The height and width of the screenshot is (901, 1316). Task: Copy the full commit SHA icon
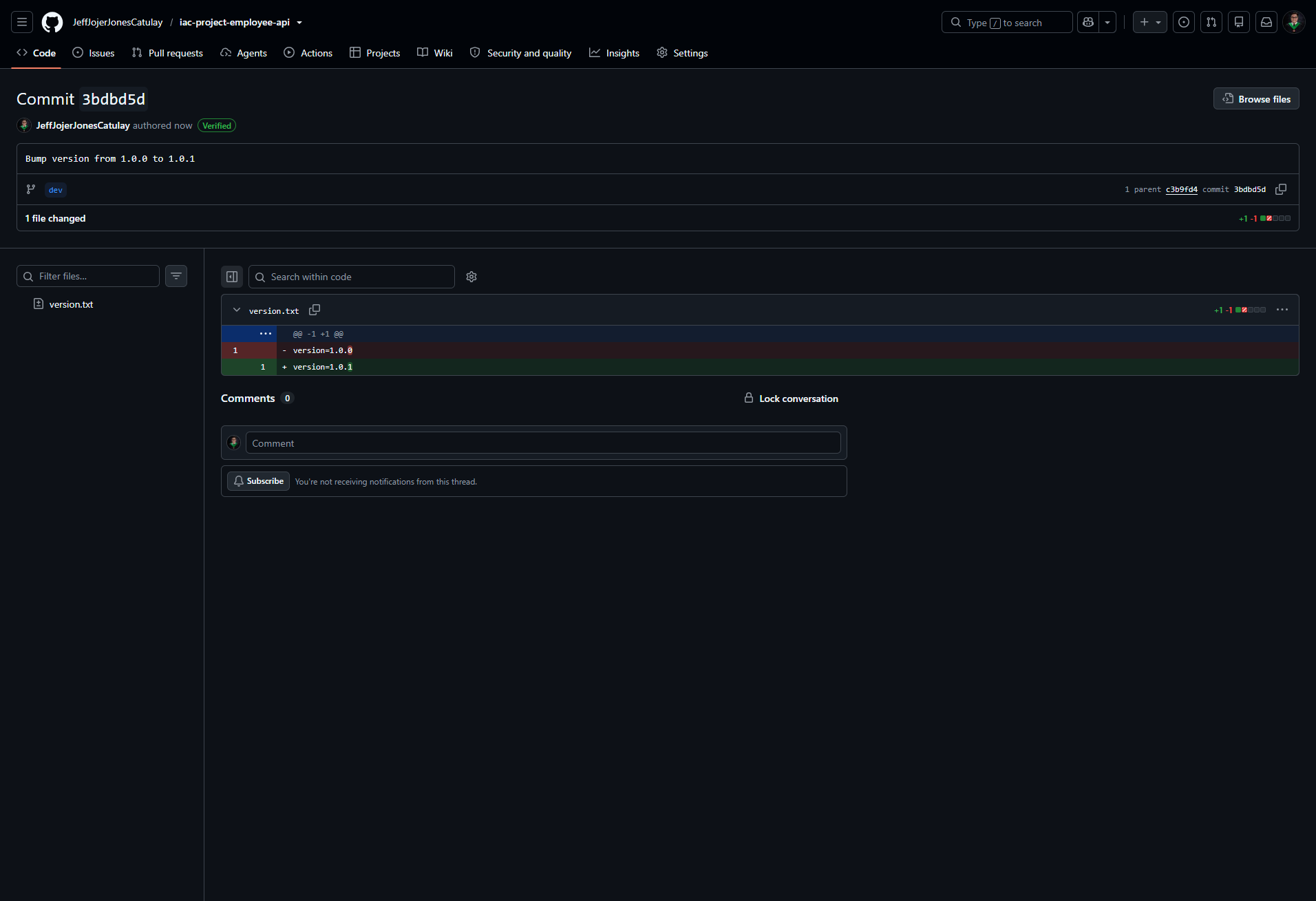(x=1281, y=189)
